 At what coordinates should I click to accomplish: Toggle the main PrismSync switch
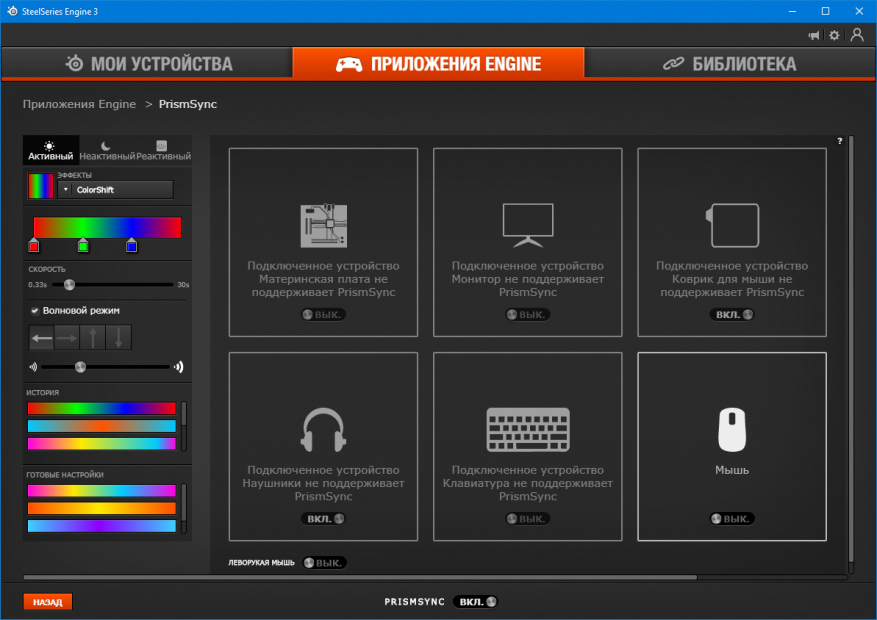(475, 602)
